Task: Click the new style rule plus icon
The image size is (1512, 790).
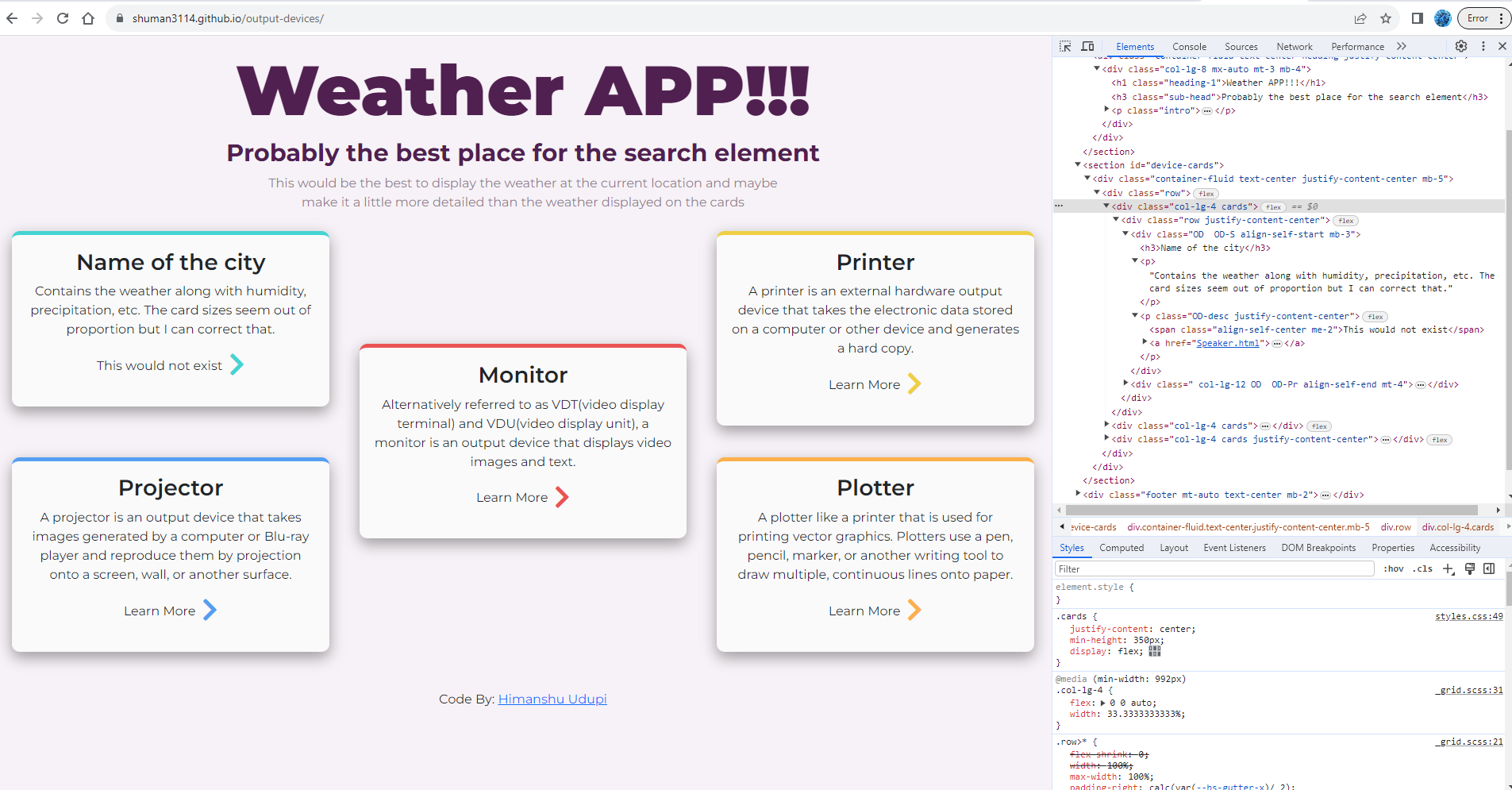Action: pyautogui.click(x=1449, y=568)
